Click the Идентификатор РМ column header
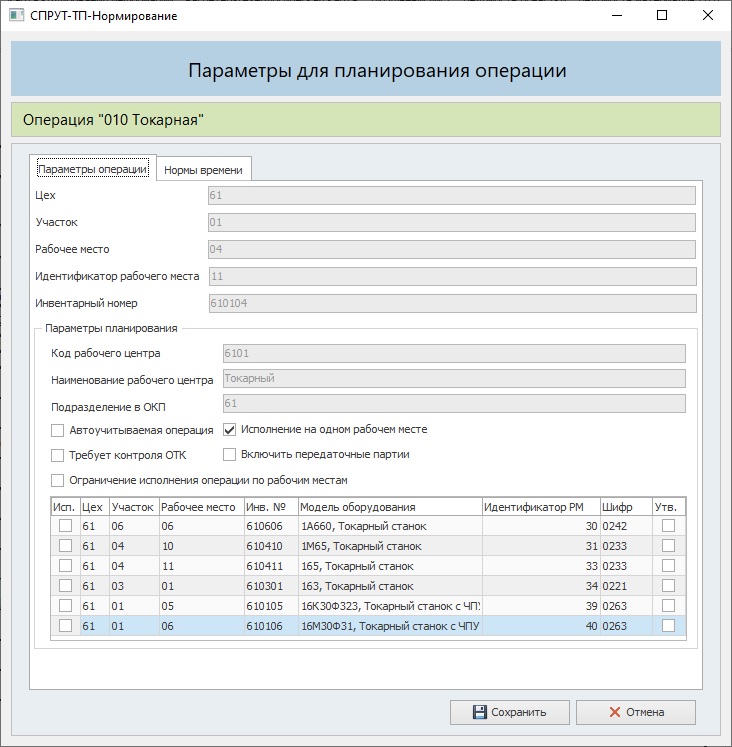 click(539, 507)
